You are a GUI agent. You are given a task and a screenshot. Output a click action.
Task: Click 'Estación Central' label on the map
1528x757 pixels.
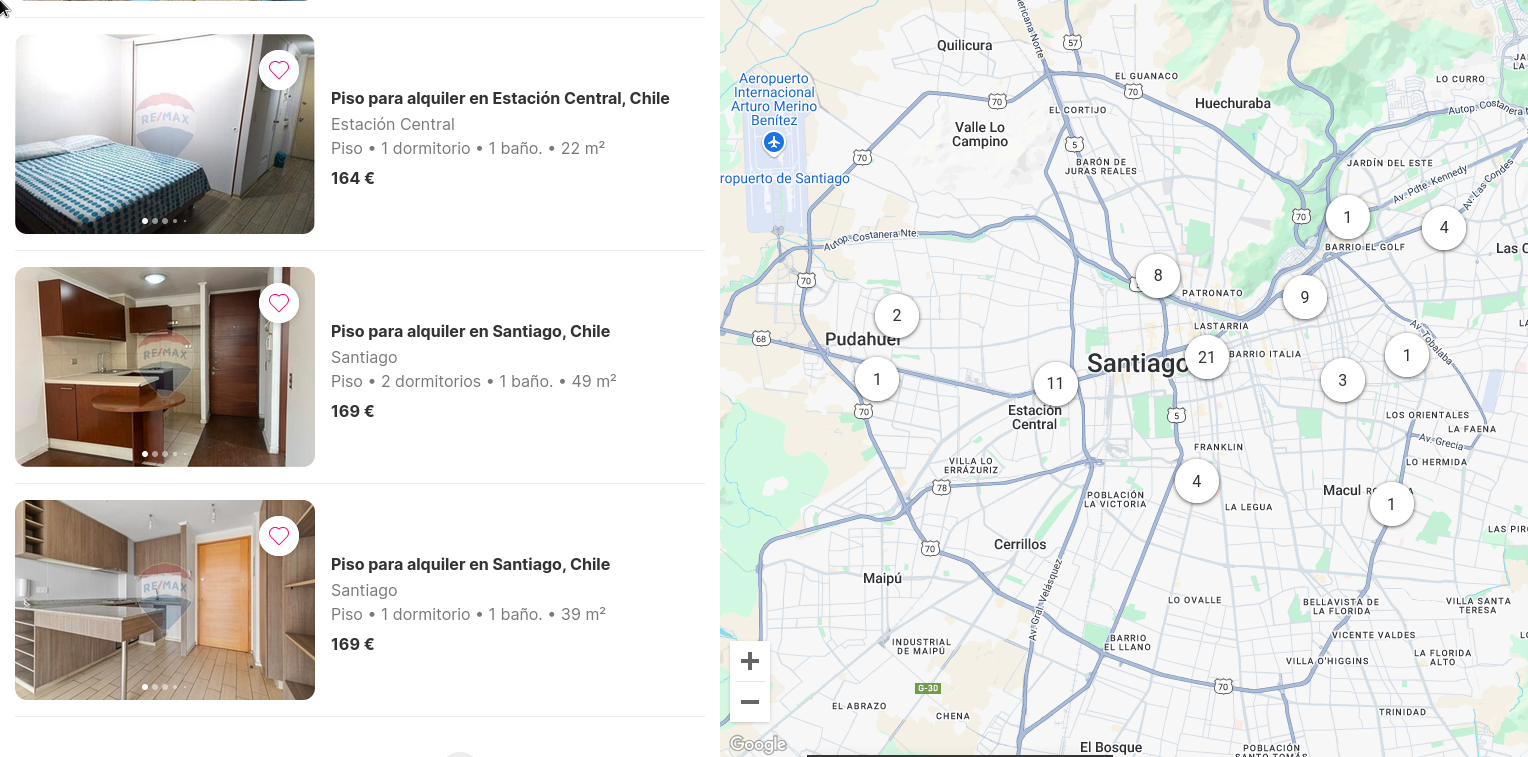1035,417
